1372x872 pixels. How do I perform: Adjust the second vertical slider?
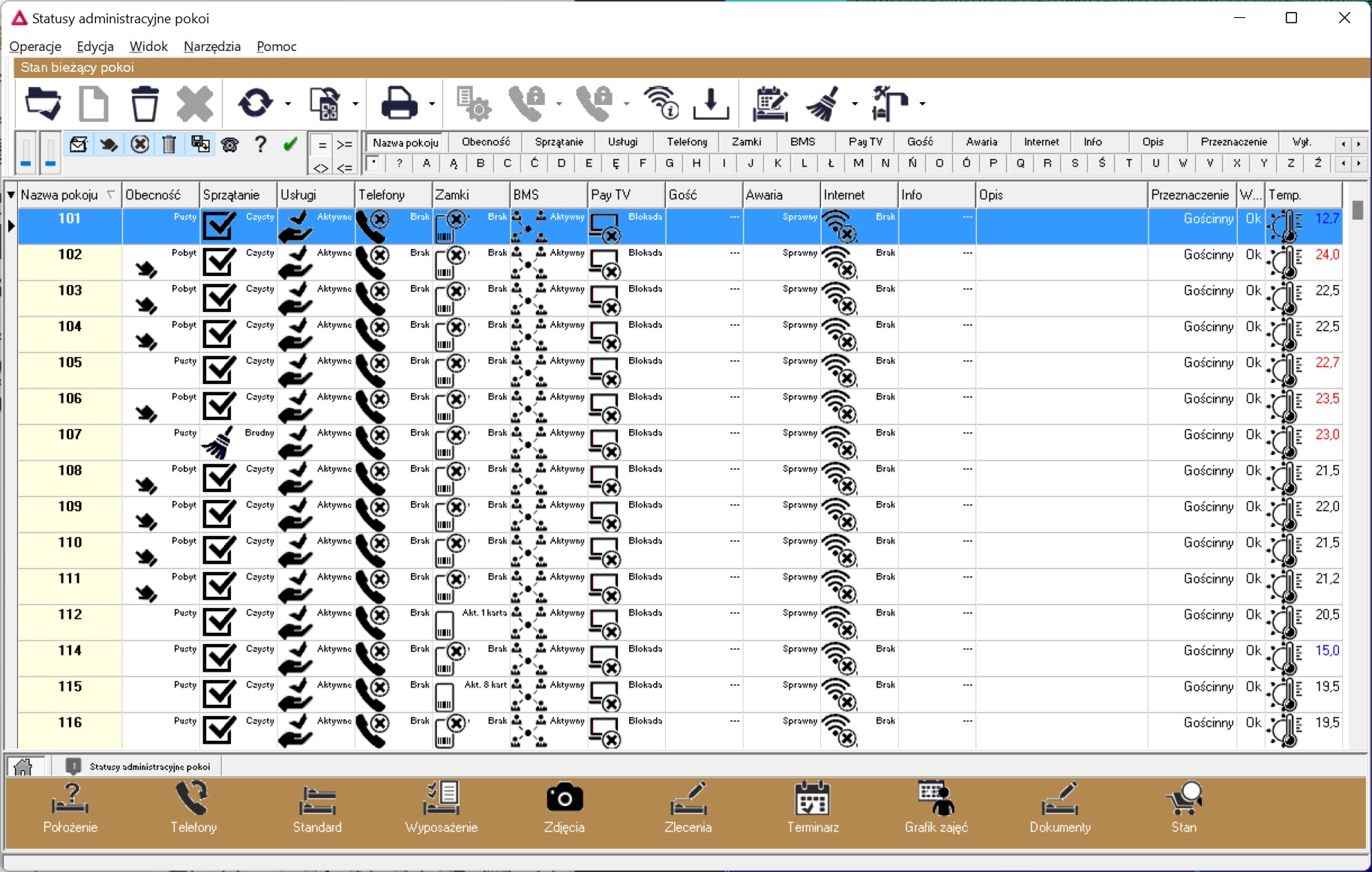[x=50, y=153]
